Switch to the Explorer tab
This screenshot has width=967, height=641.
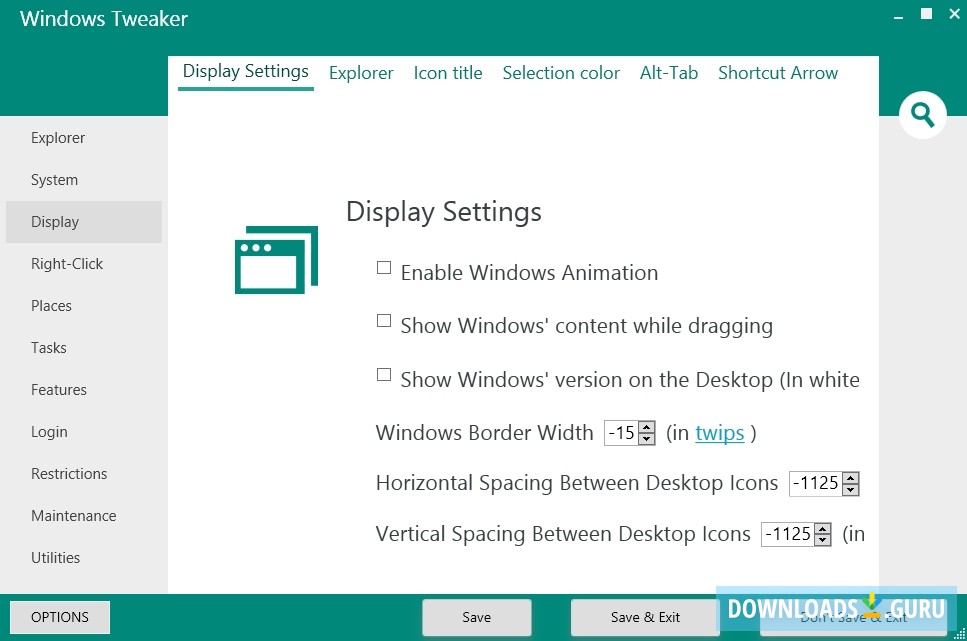(361, 72)
